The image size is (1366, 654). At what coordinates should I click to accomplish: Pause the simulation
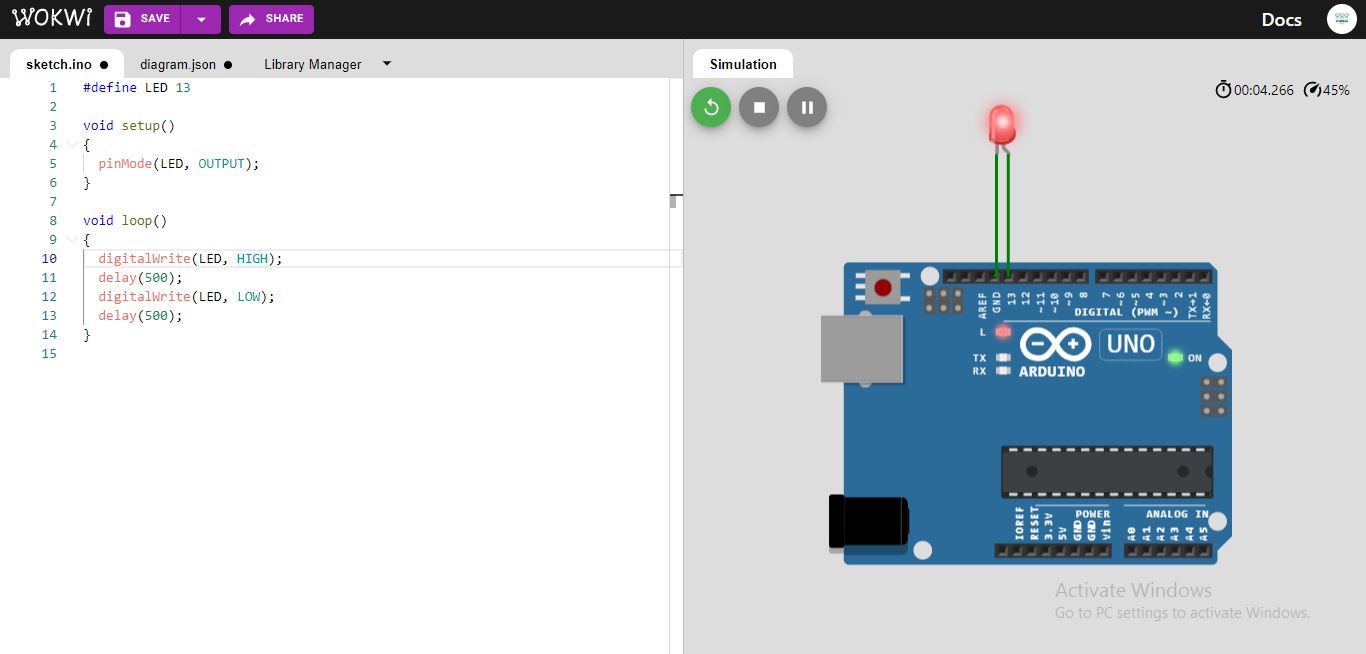click(x=807, y=107)
